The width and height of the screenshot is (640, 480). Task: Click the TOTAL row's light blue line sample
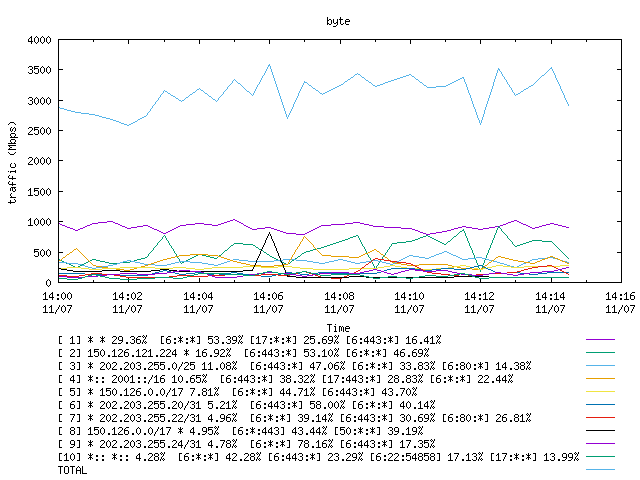coord(600,470)
